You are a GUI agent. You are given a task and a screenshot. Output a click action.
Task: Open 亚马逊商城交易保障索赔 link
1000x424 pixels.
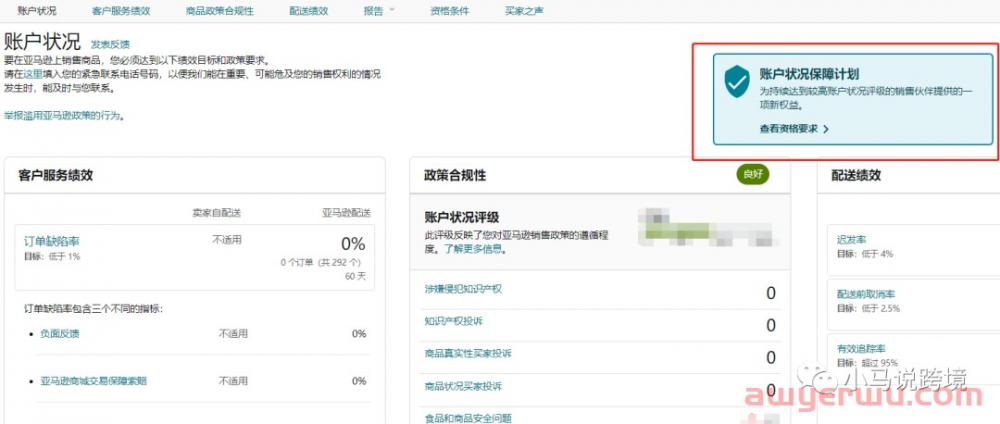(x=94, y=381)
